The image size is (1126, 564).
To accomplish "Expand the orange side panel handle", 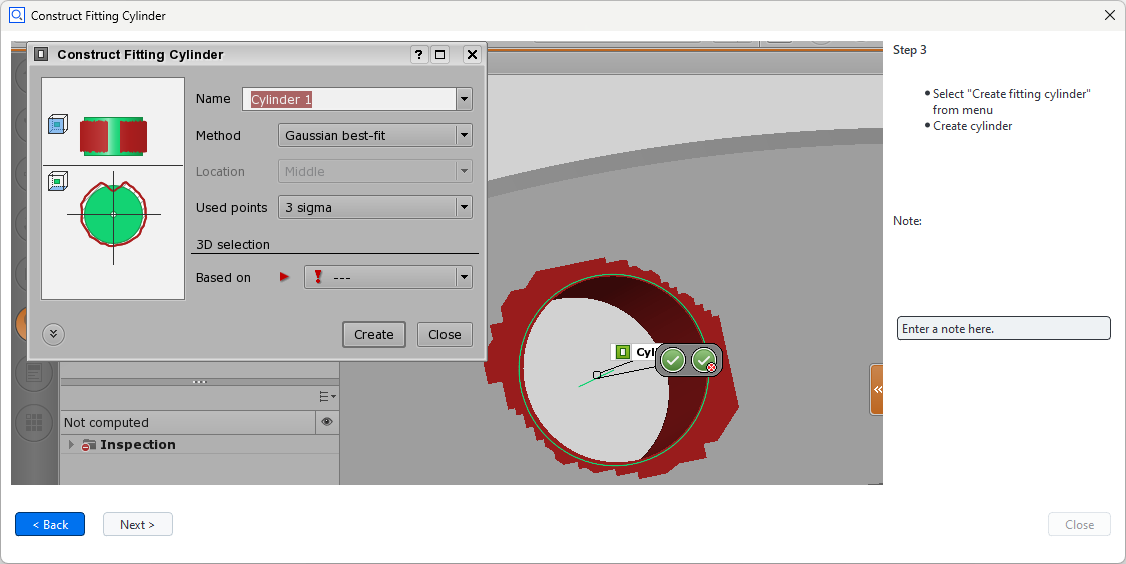I will click(876, 389).
